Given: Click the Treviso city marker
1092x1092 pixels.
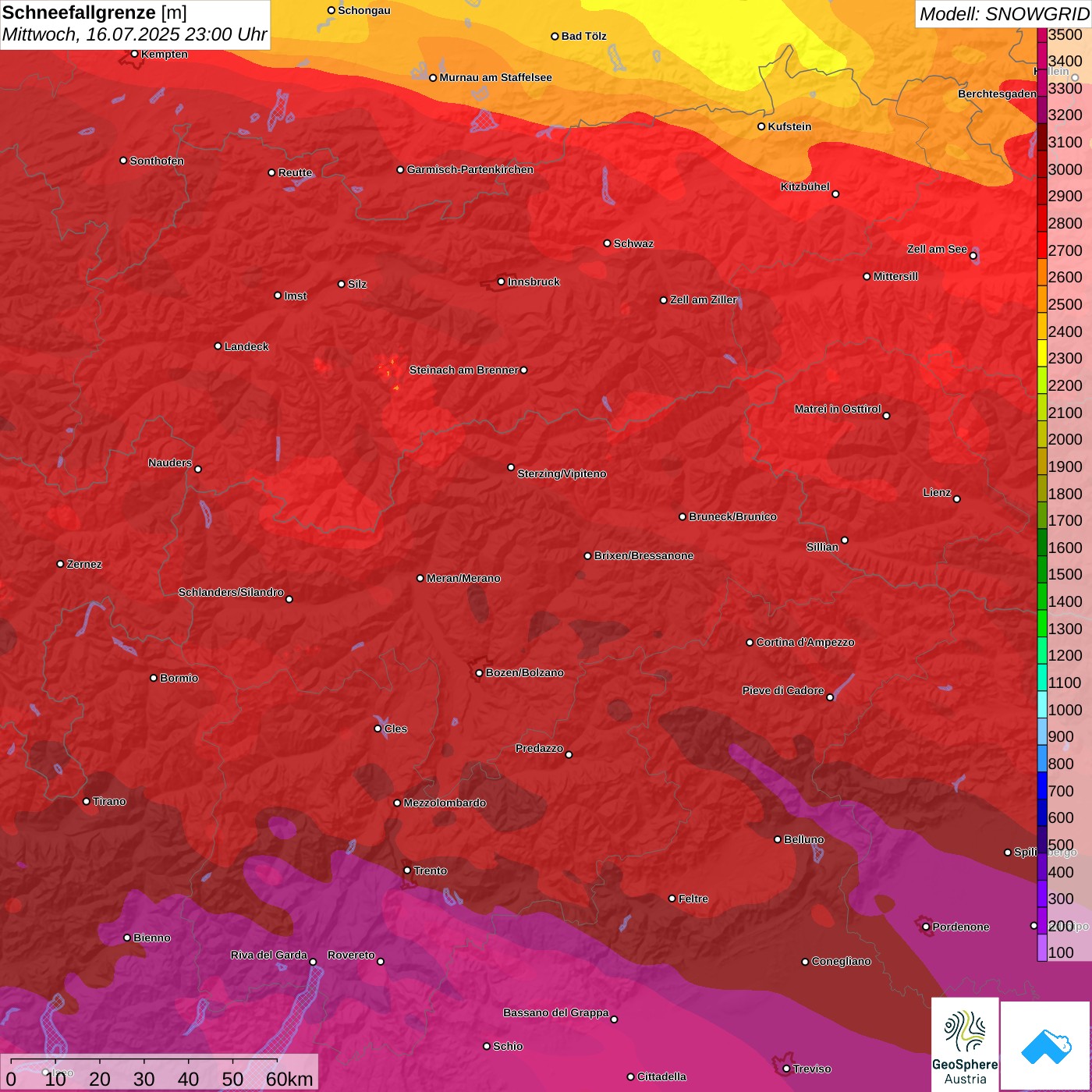Looking at the screenshot, I should pyautogui.click(x=786, y=1069).
